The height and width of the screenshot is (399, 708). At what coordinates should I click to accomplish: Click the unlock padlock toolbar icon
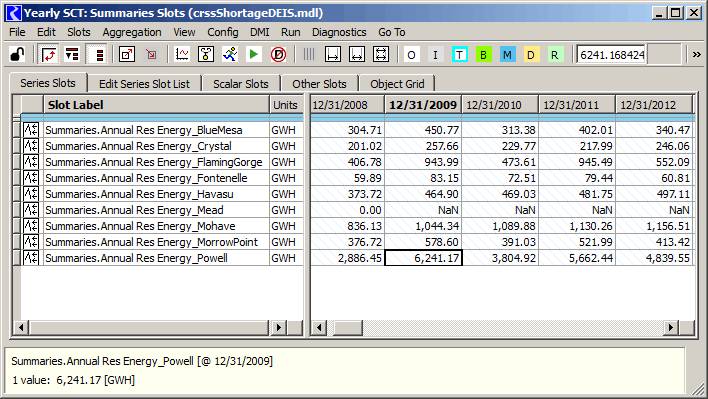click(x=18, y=55)
